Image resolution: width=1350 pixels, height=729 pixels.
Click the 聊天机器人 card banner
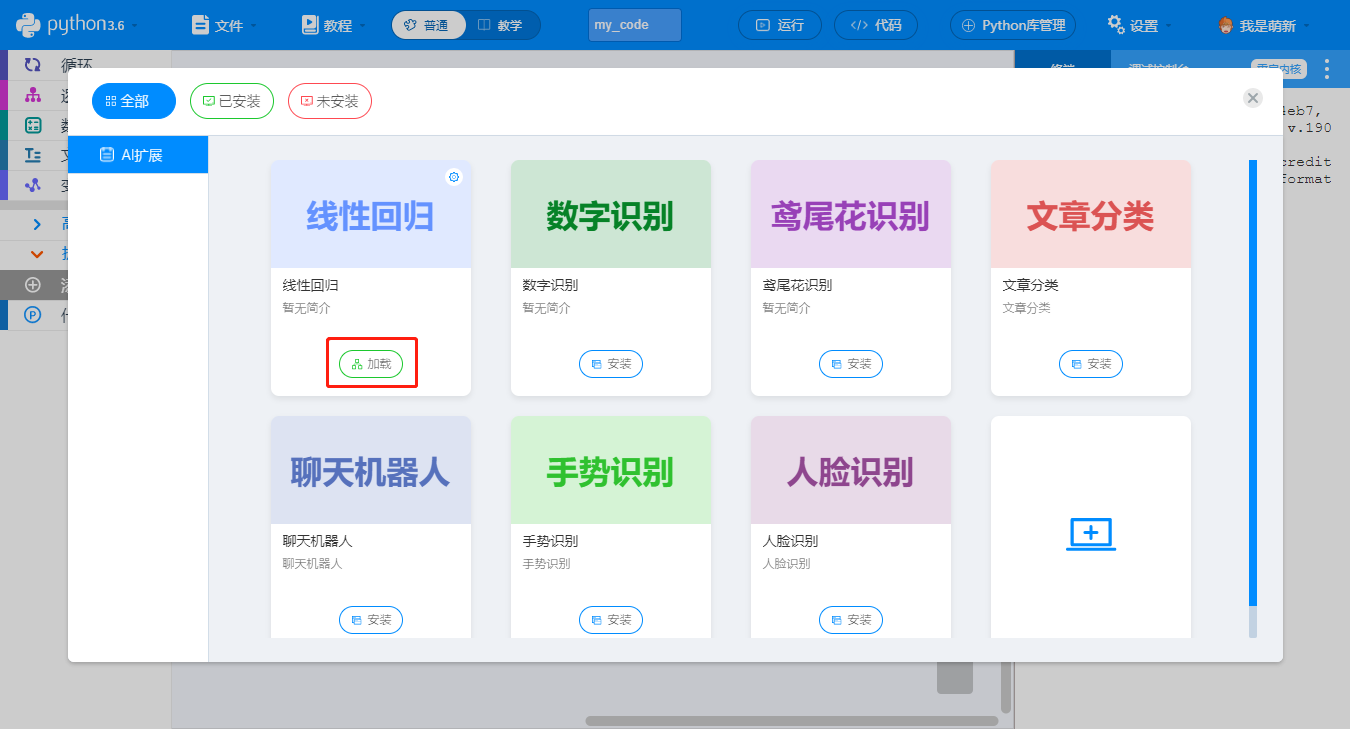click(371, 470)
